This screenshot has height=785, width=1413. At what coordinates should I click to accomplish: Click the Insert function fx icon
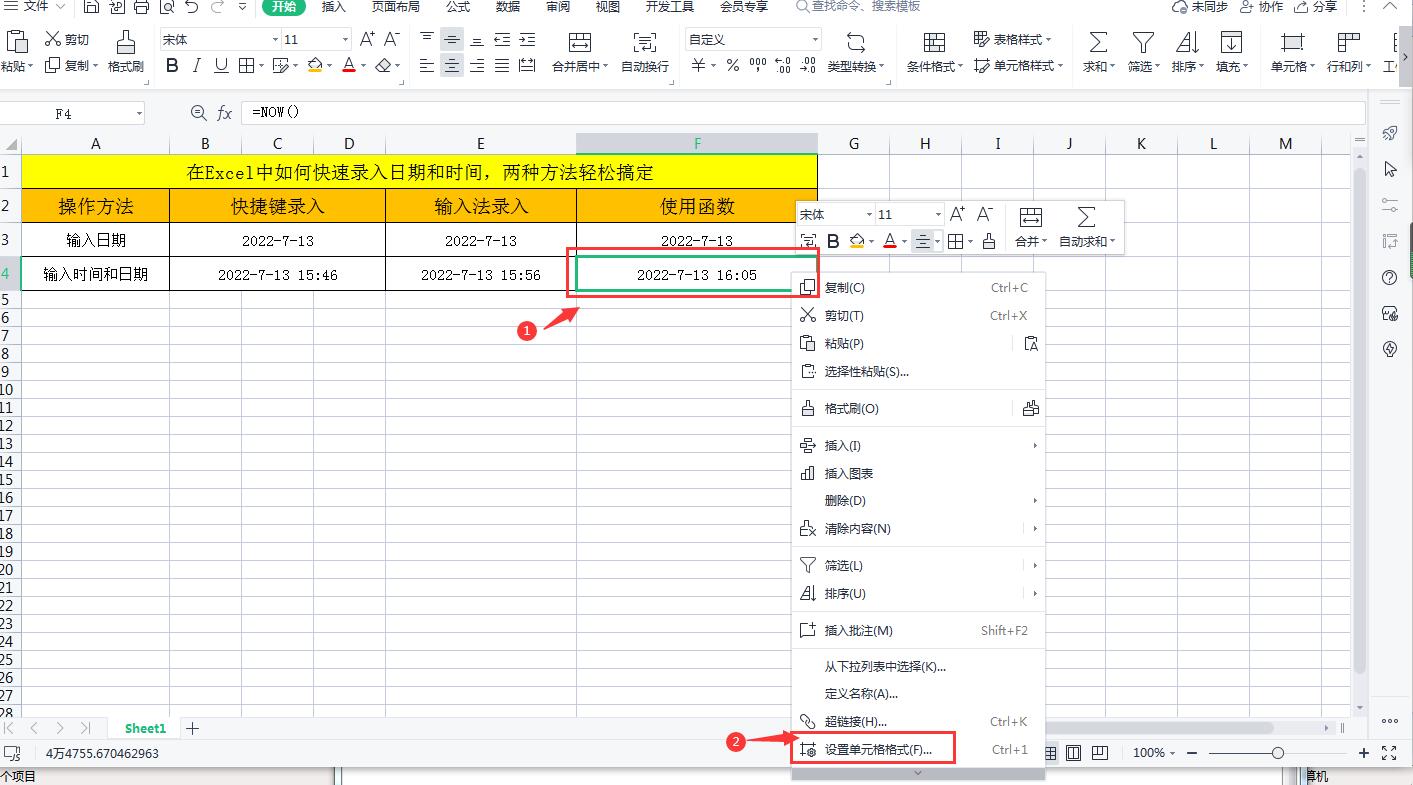[224, 113]
